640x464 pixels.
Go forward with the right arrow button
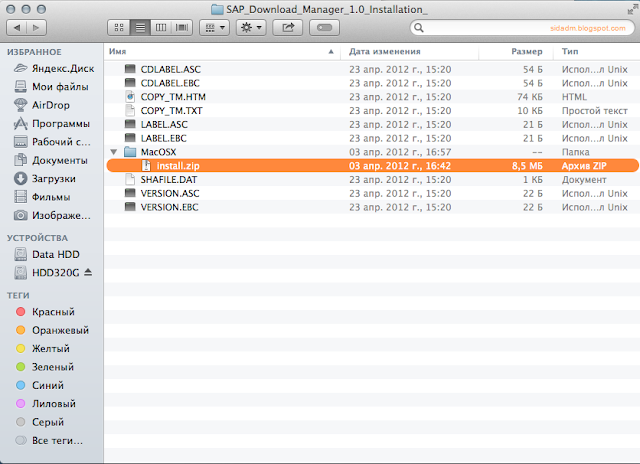click(x=36, y=28)
